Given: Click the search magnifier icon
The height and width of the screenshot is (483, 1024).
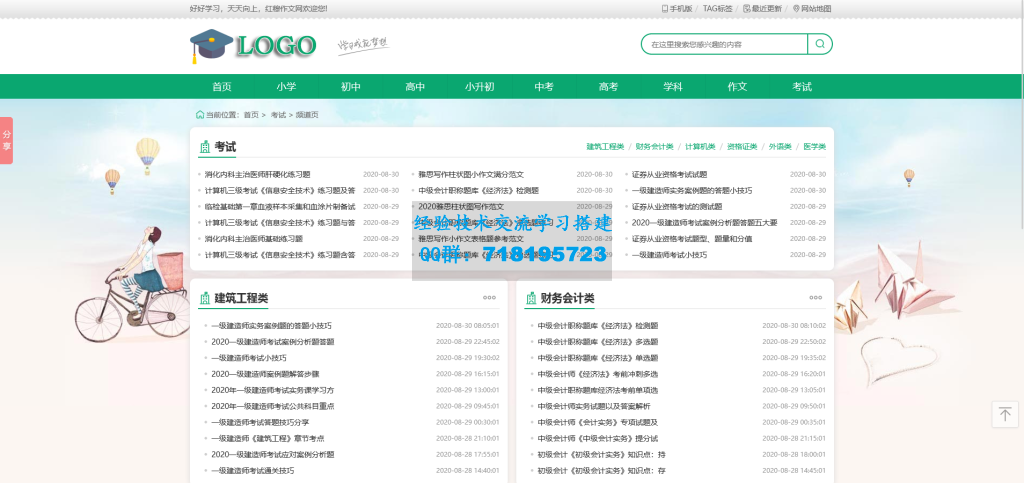Looking at the screenshot, I should pyautogui.click(x=820, y=44).
